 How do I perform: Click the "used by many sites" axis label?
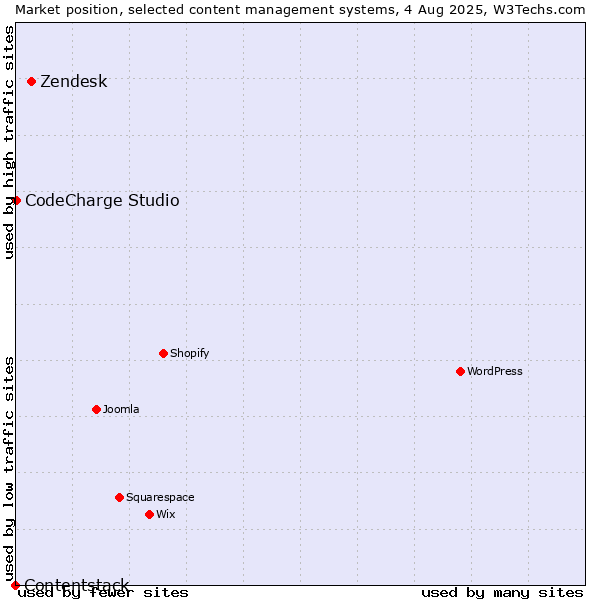pyautogui.click(x=502, y=593)
